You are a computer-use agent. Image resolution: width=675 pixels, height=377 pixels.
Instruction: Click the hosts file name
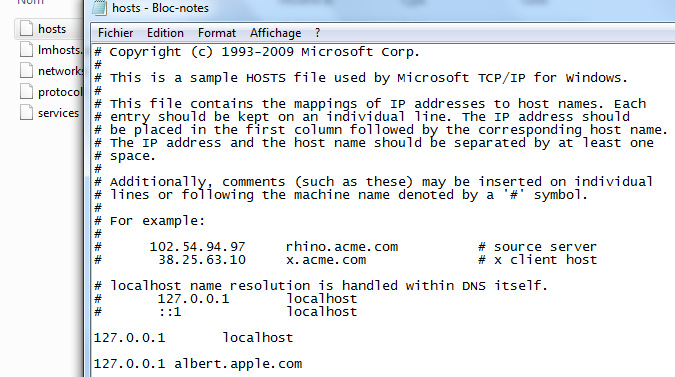52,29
